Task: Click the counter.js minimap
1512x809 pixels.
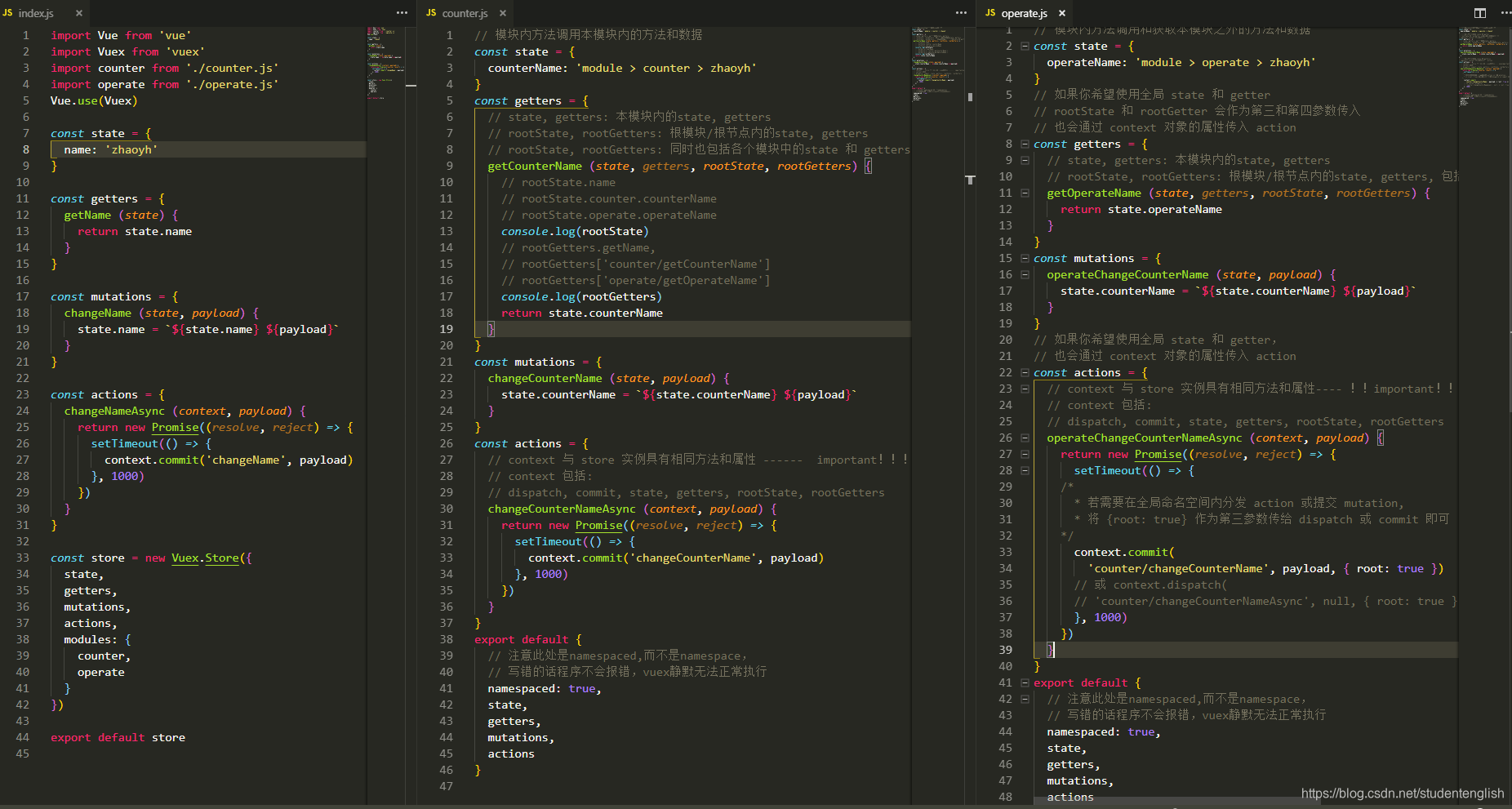Action: coord(937,63)
